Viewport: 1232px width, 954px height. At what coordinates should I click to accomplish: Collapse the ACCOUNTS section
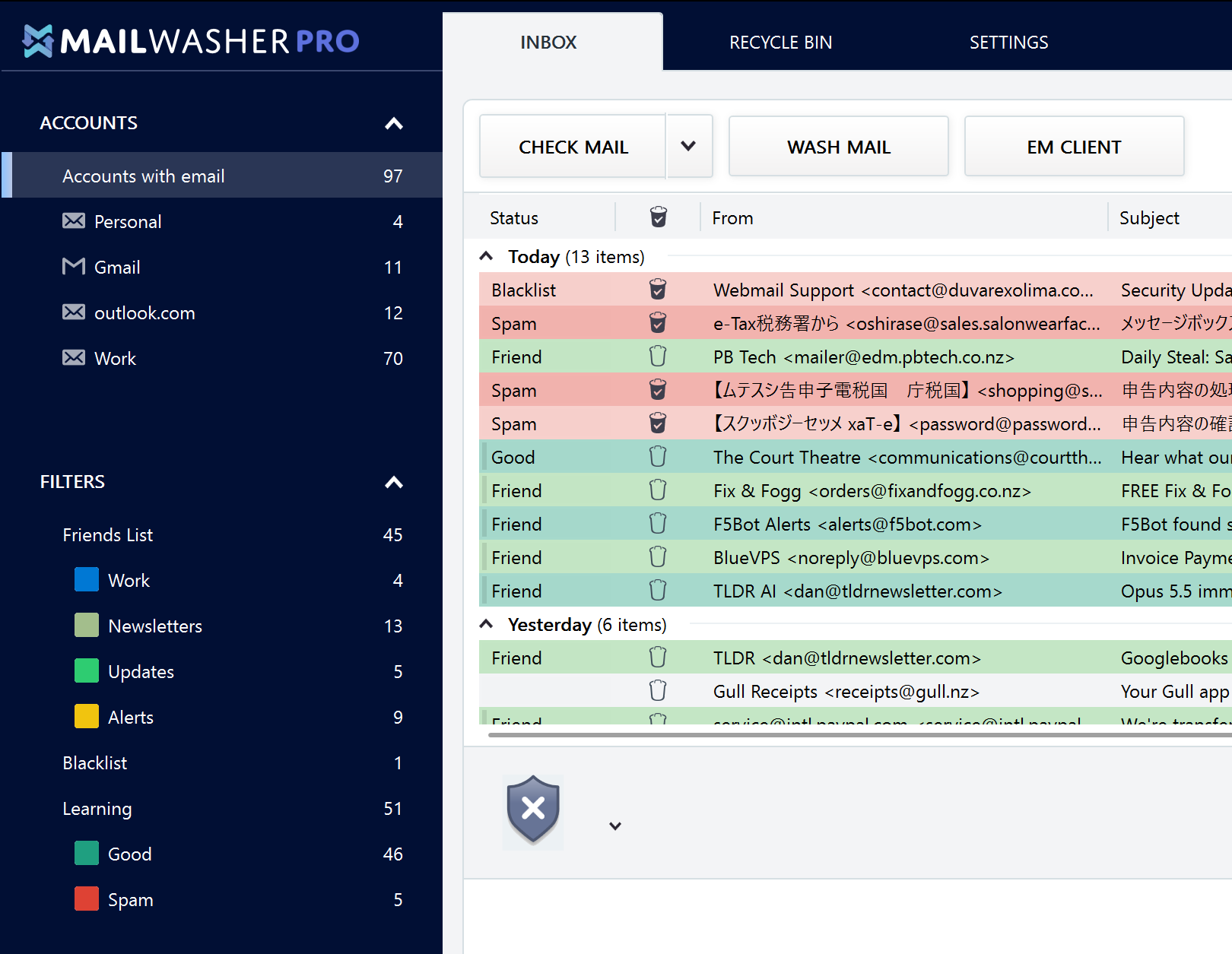pyautogui.click(x=394, y=123)
